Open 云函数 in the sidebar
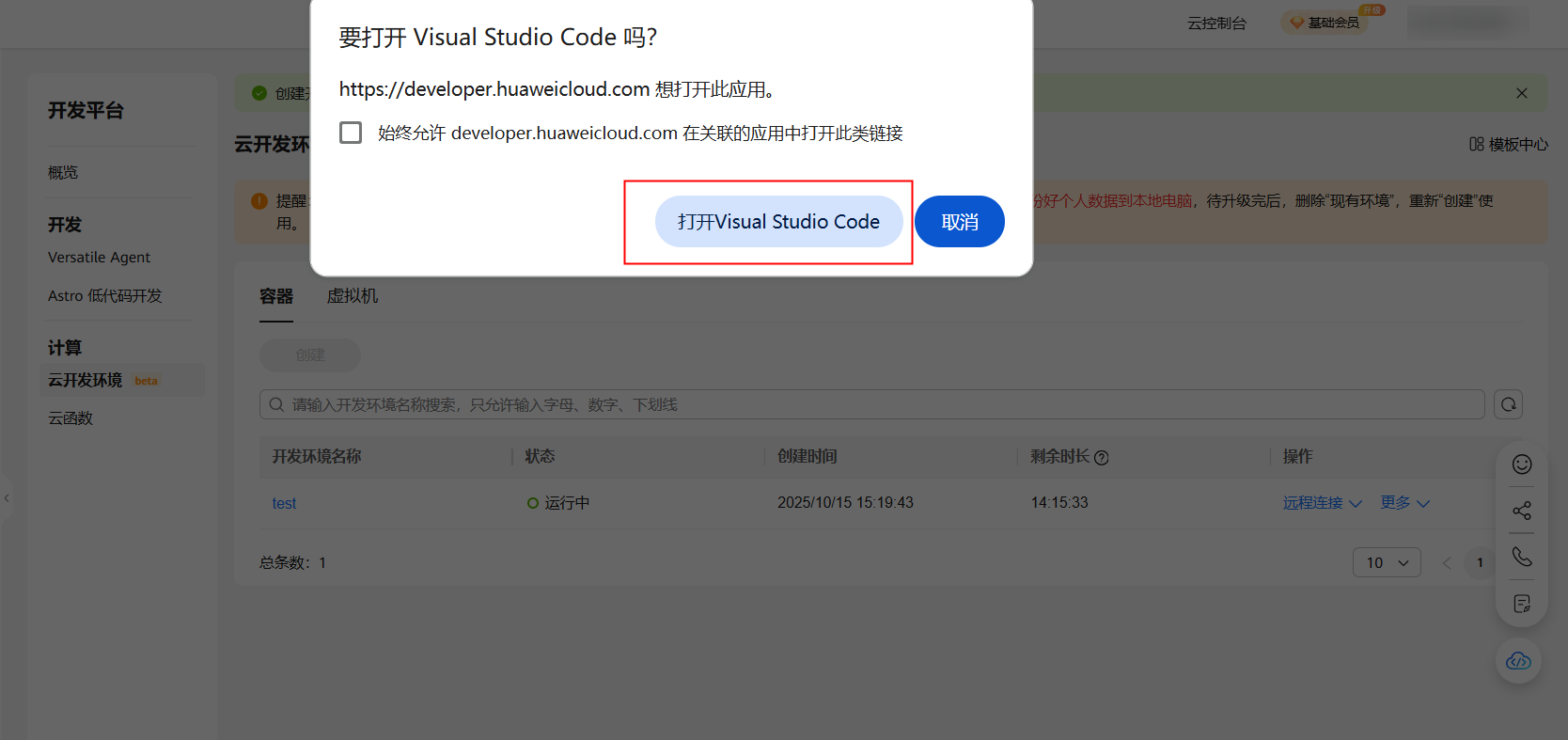Image resolution: width=1568 pixels, height=740 pixels. pyautogui.click(x=71, y=418)
